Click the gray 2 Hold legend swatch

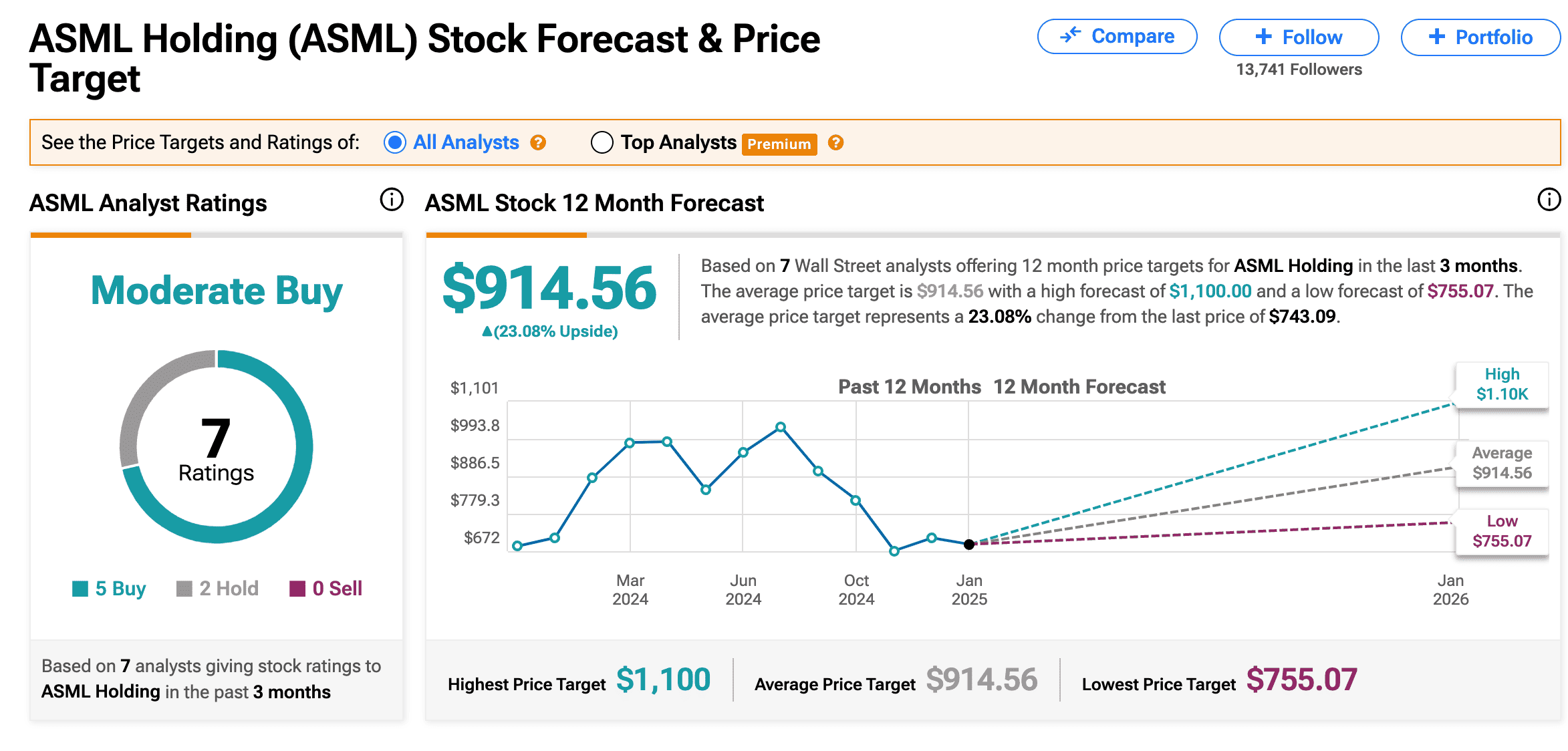pos(184,589)
